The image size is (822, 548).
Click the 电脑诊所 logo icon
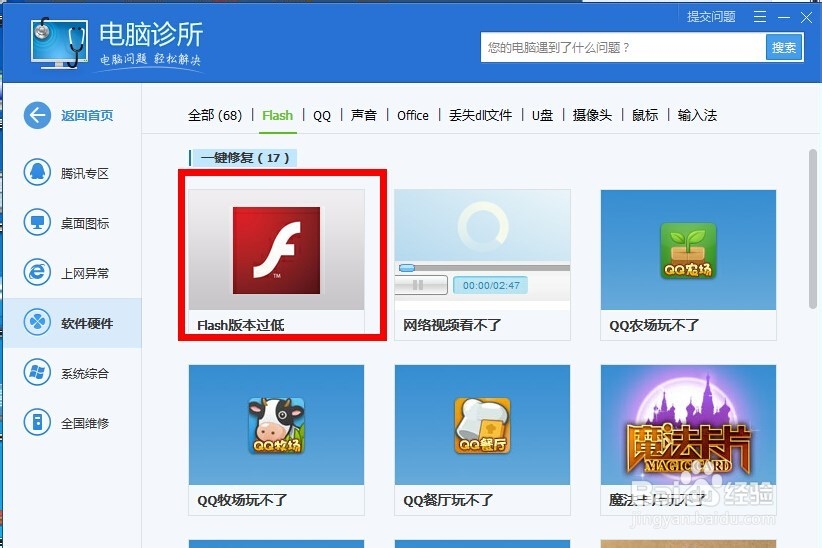point(59,43)
